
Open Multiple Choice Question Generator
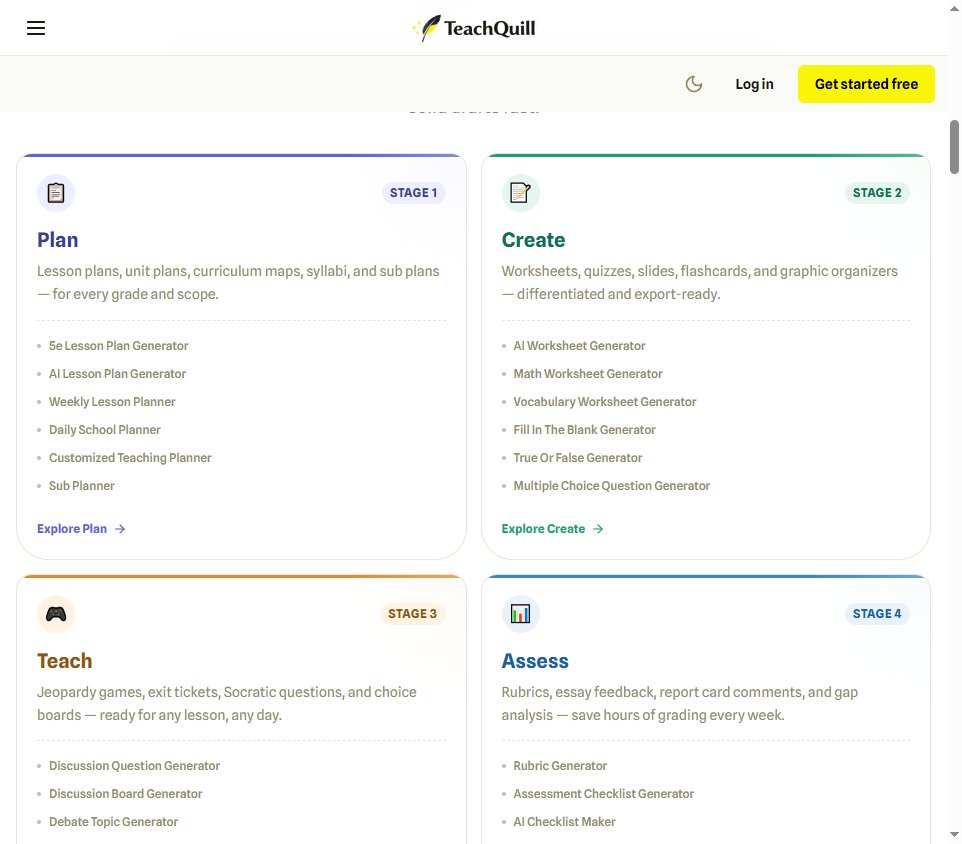pyautogui.click(x=612, y=486)
